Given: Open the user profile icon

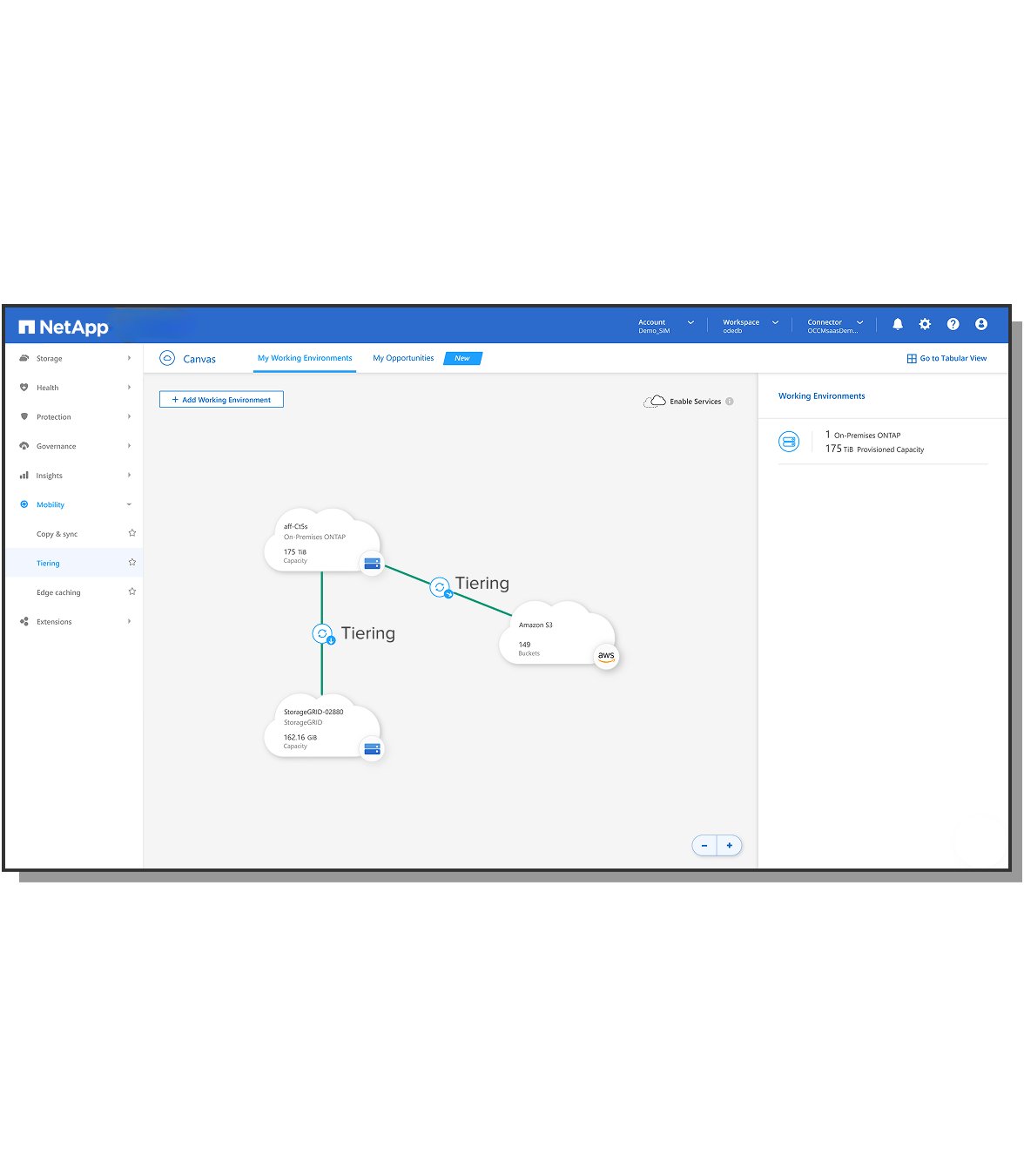Looking at the screenshot, I should (x=981, y=324).
